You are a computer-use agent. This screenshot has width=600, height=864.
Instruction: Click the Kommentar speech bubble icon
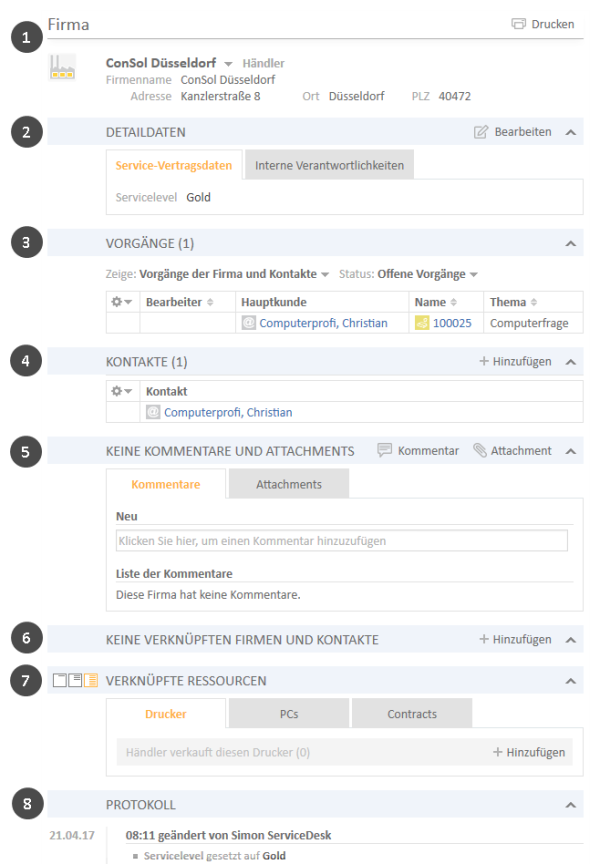pos(384,450)
